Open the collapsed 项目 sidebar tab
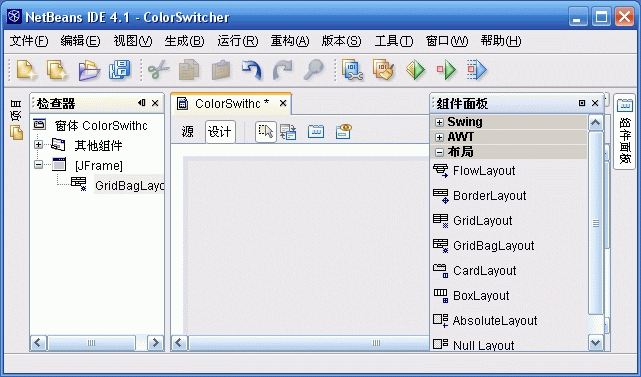 pyautogui.click(x=16, y=120)
